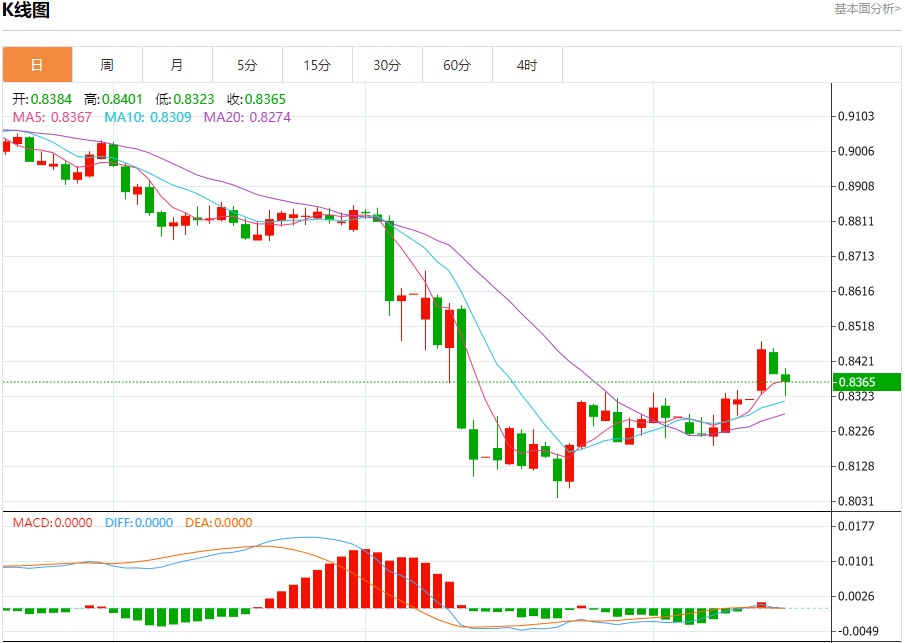Switch to the 4时 interval tab
The width and height of the screenshot is (905, 643).
pos(527,65)
